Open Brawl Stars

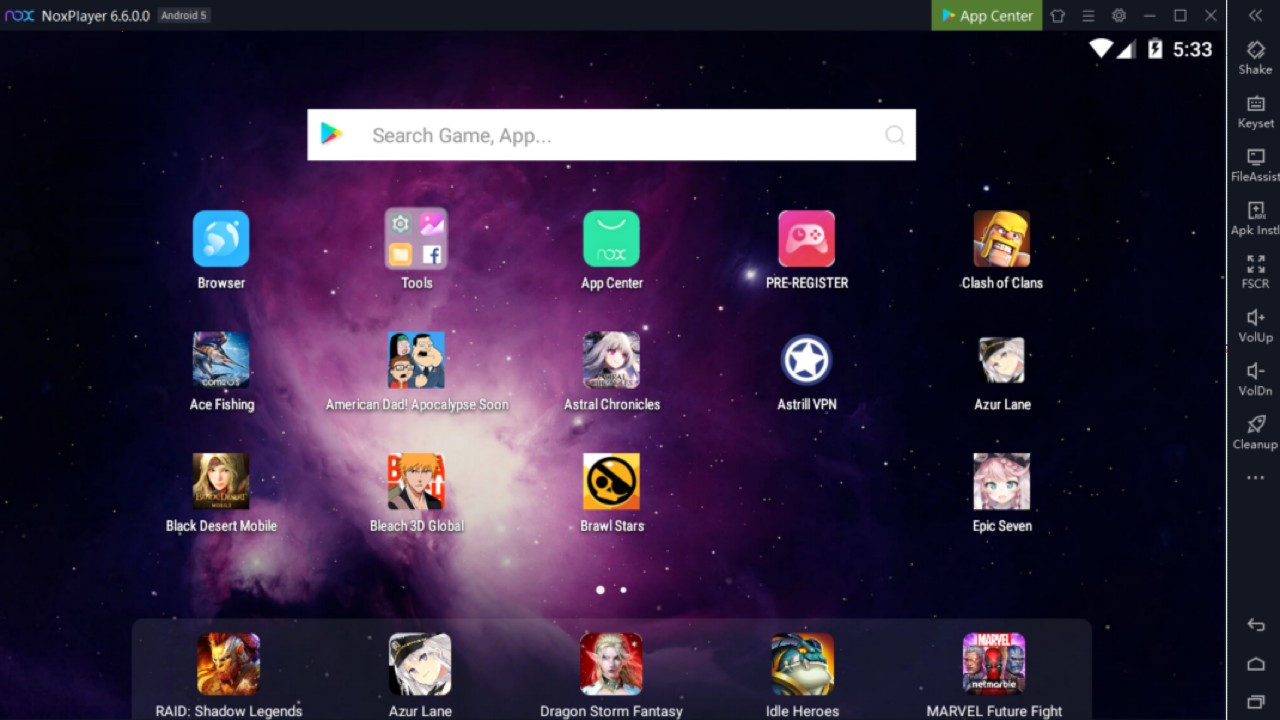click(611, 481)
